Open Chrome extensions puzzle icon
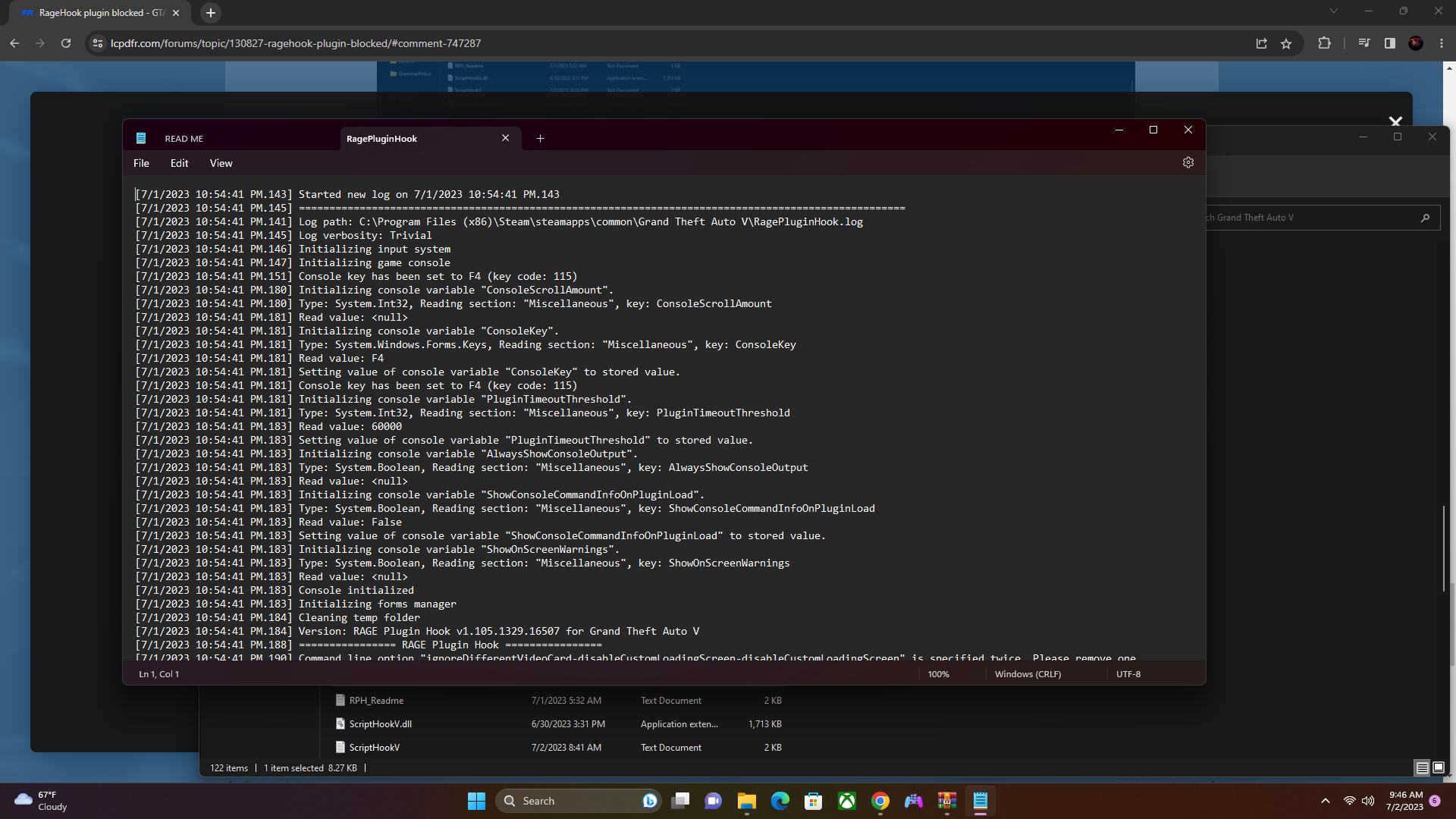 [1324, 43]
